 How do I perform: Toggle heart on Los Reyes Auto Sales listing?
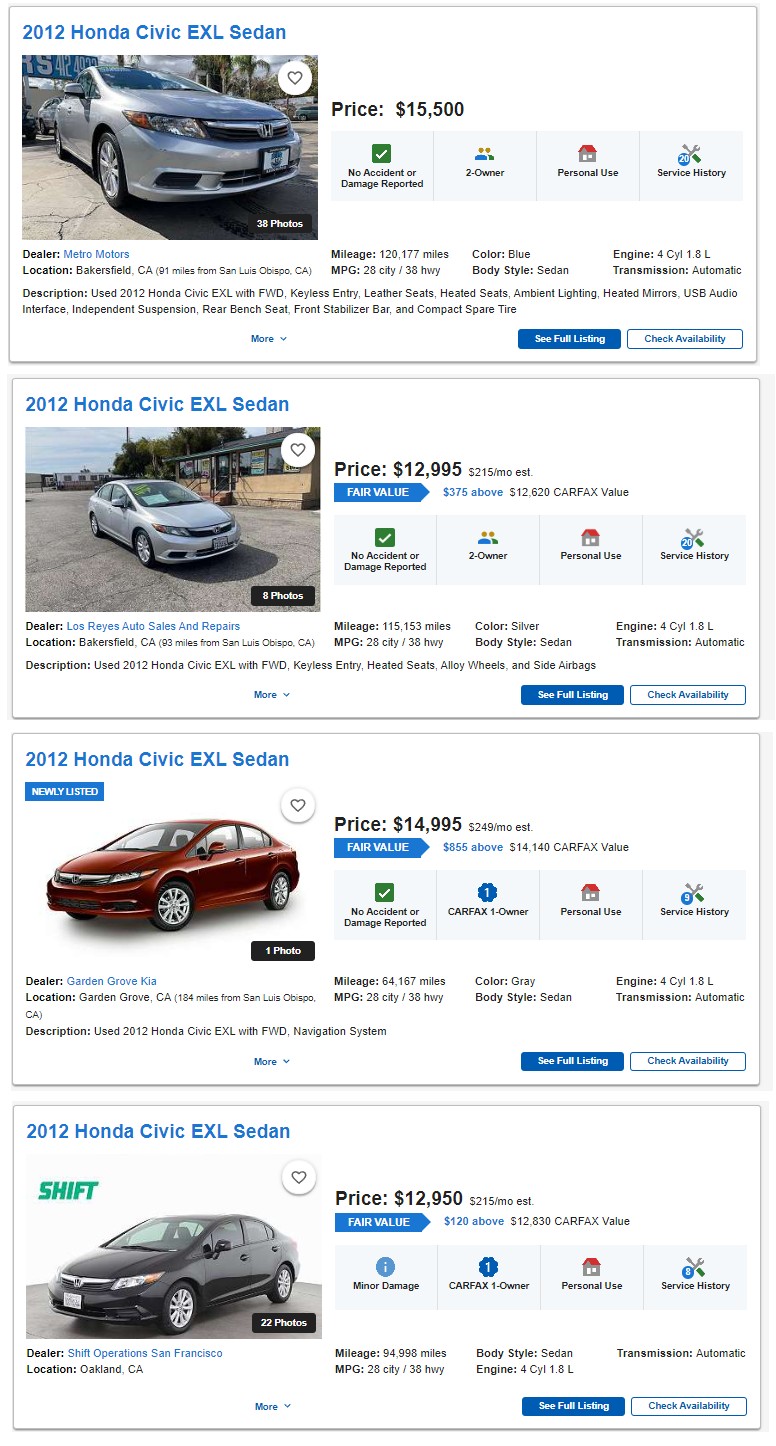[x=297, y=450]
